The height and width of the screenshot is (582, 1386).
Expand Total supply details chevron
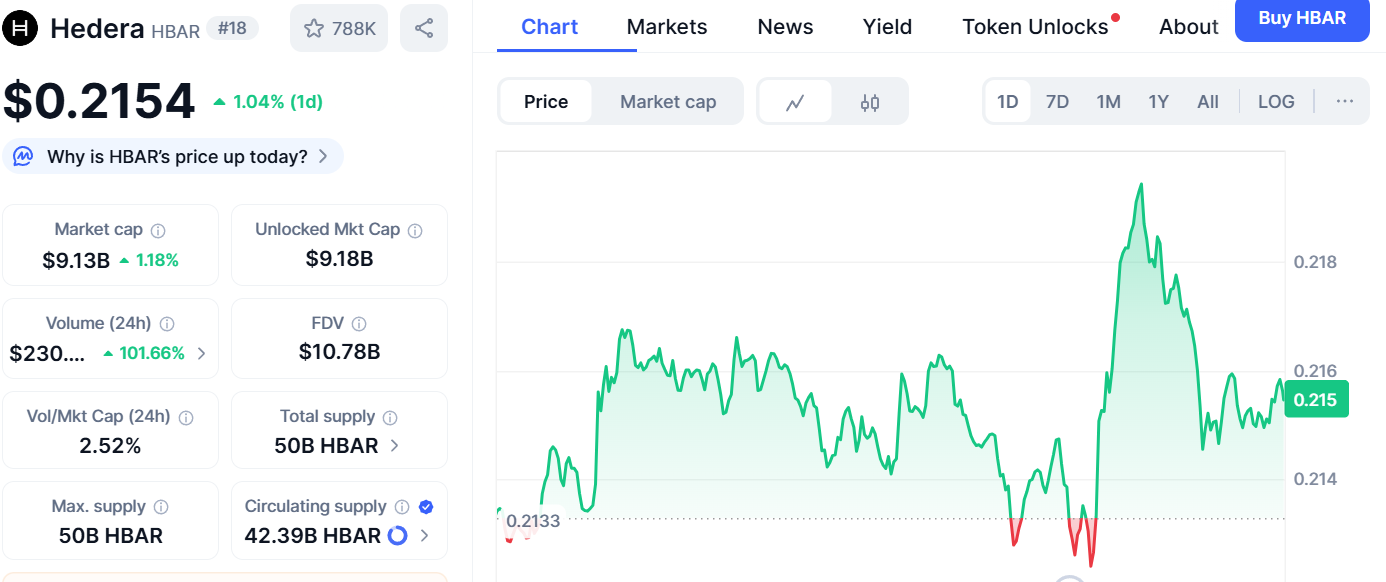tap(395, 446)
